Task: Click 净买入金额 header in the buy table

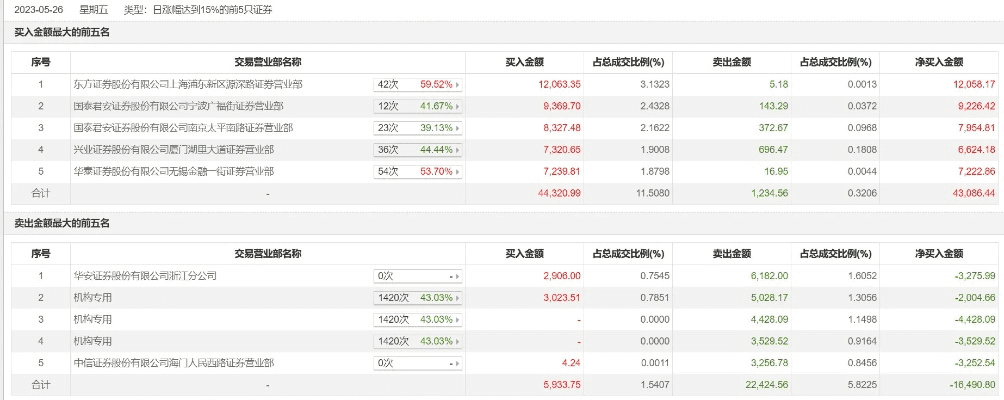Action: point(939,62)
